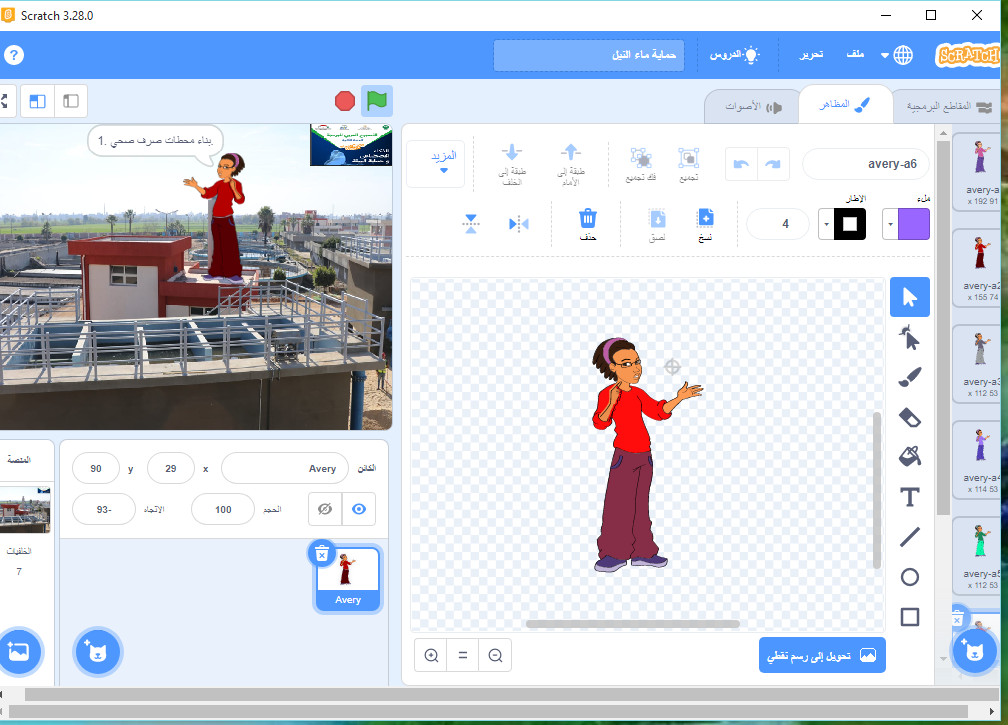
Task: Select the Reshape tool
Action: click(x=910, y=337)
